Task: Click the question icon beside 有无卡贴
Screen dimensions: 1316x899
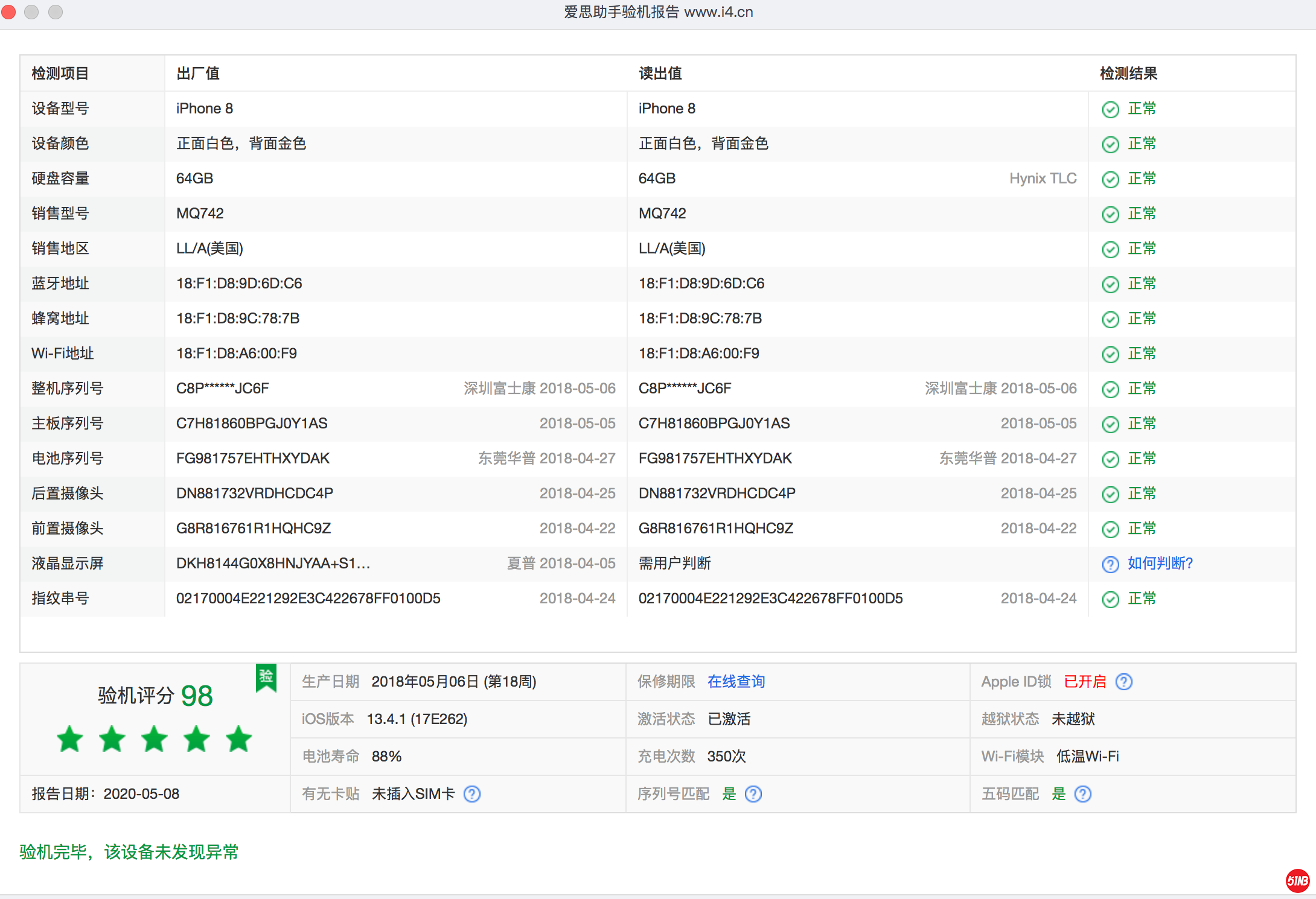Action: [x=473, y=794]
